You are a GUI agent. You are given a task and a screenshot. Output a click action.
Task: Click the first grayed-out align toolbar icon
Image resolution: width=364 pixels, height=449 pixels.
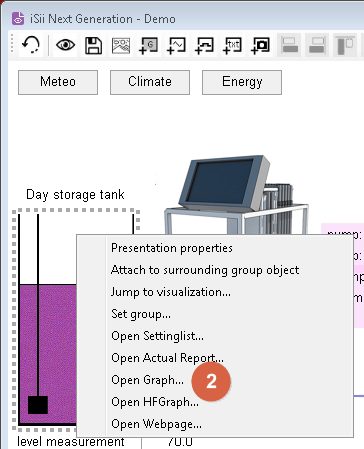pyautogui.click(x=289, y=45)
